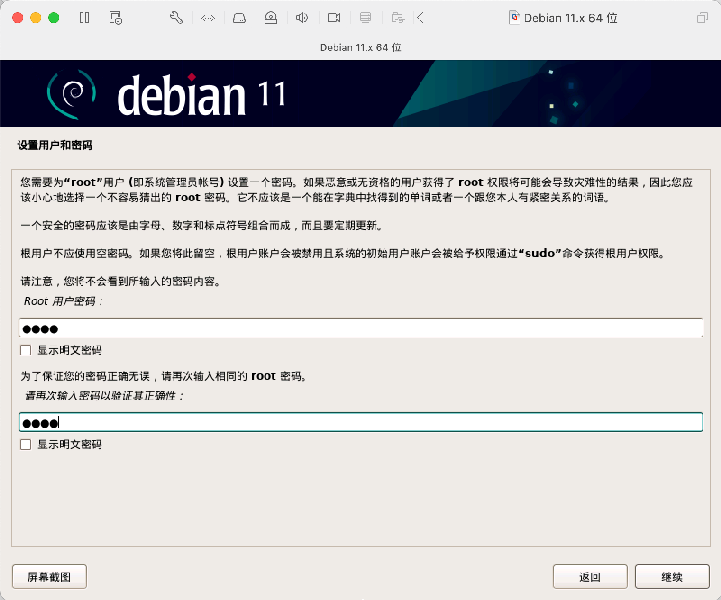
Task: Click the Debian swirl logo
Action: coord(72,94)
